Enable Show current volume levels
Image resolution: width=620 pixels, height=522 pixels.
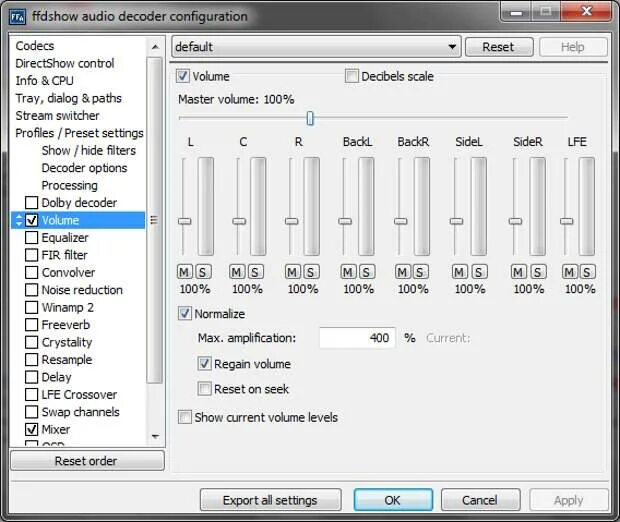(185, 417)
